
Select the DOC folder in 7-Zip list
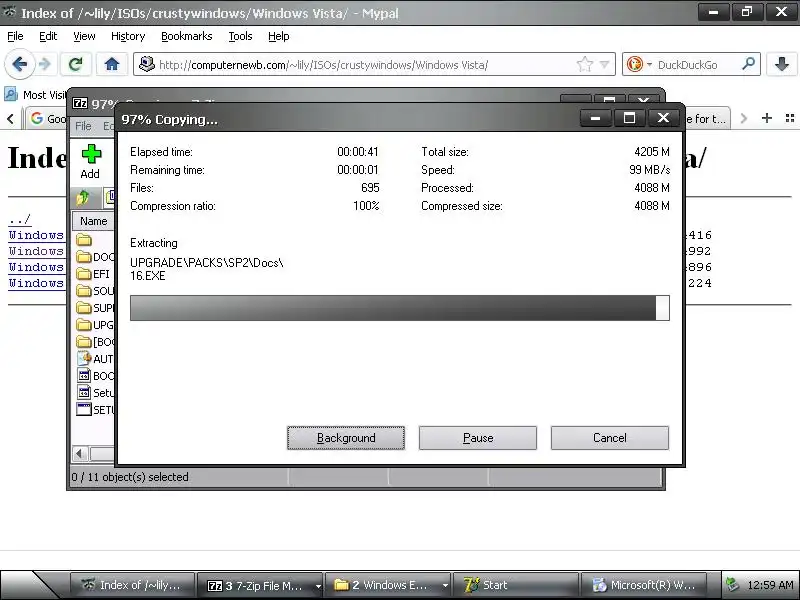[95, 257]
